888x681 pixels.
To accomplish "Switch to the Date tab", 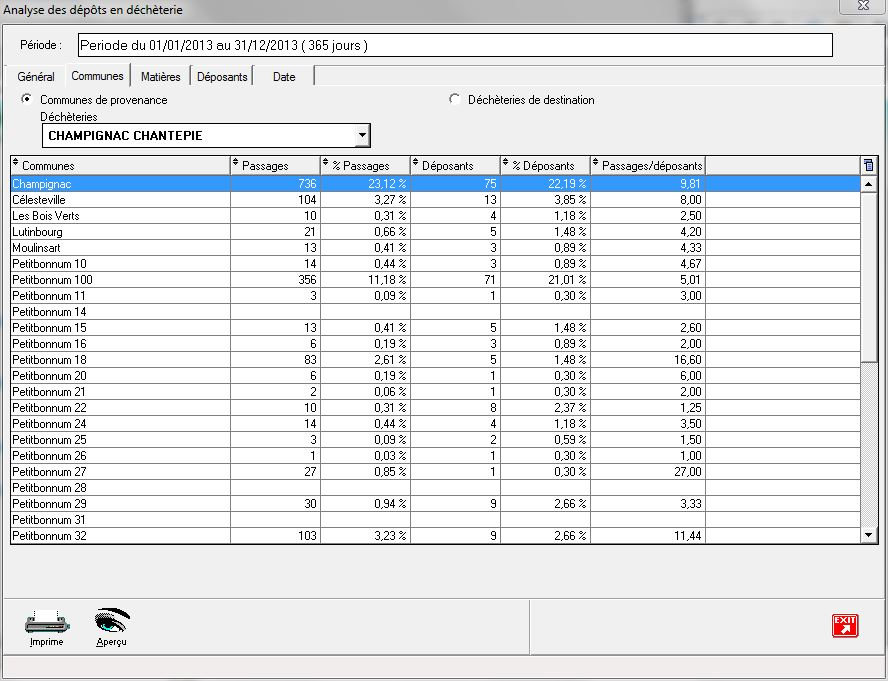I will point(284,77).
